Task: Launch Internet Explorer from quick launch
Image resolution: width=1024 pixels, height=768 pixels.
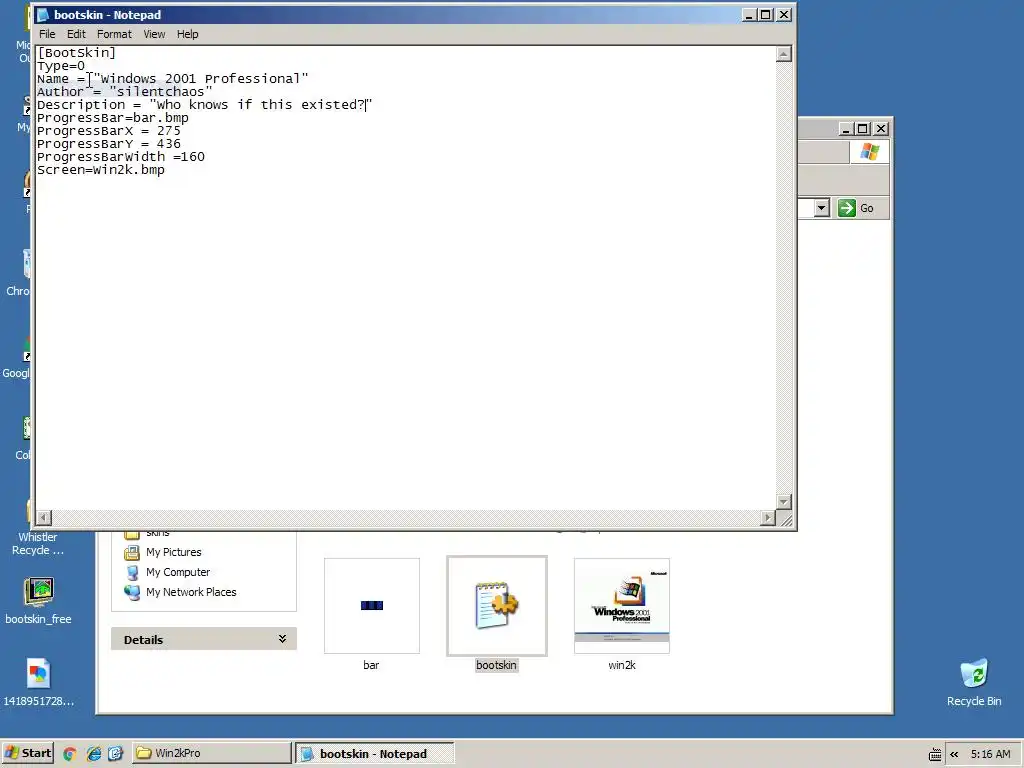Action: coord(93,754)
